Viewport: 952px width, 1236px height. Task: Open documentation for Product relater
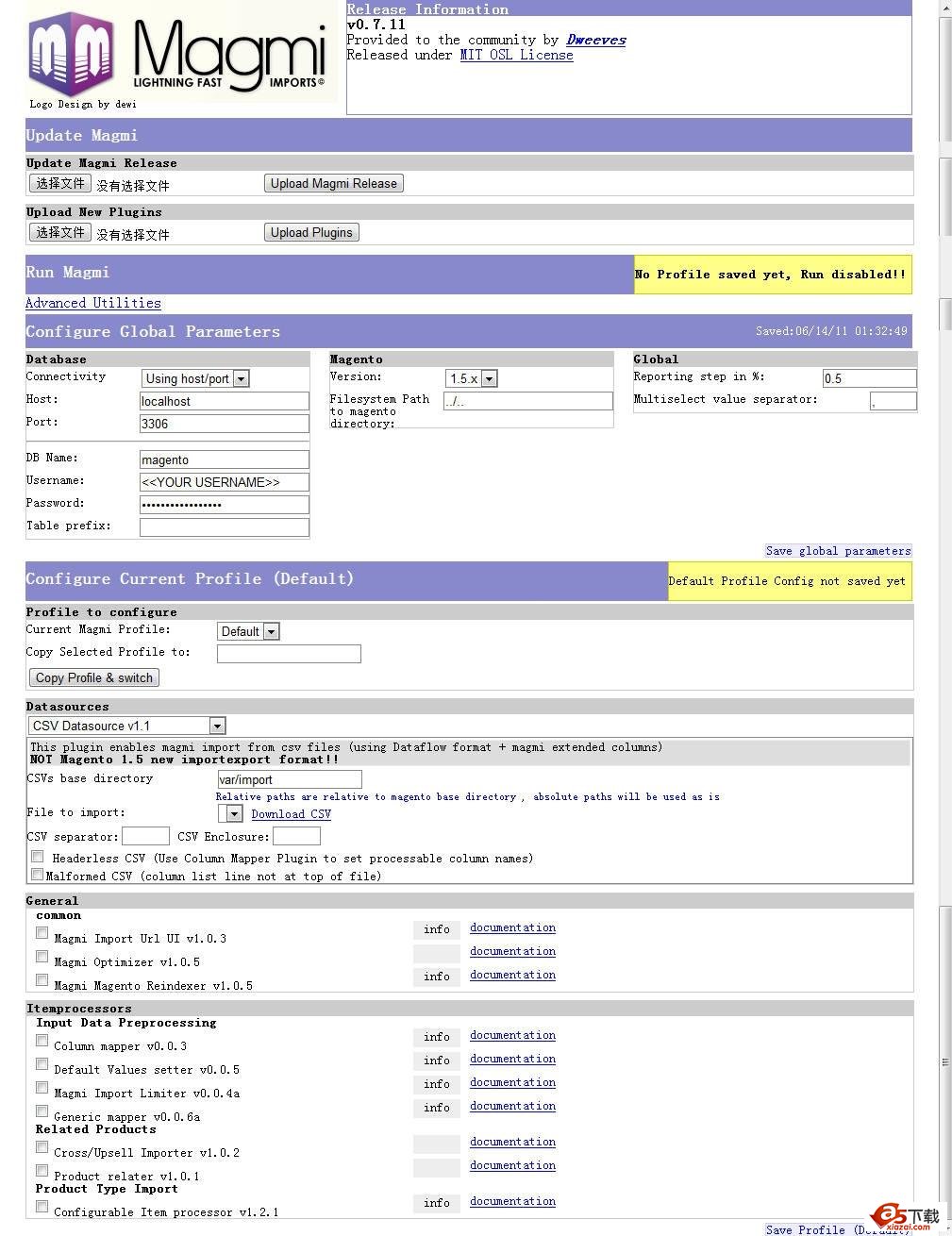click(512, 1165)
